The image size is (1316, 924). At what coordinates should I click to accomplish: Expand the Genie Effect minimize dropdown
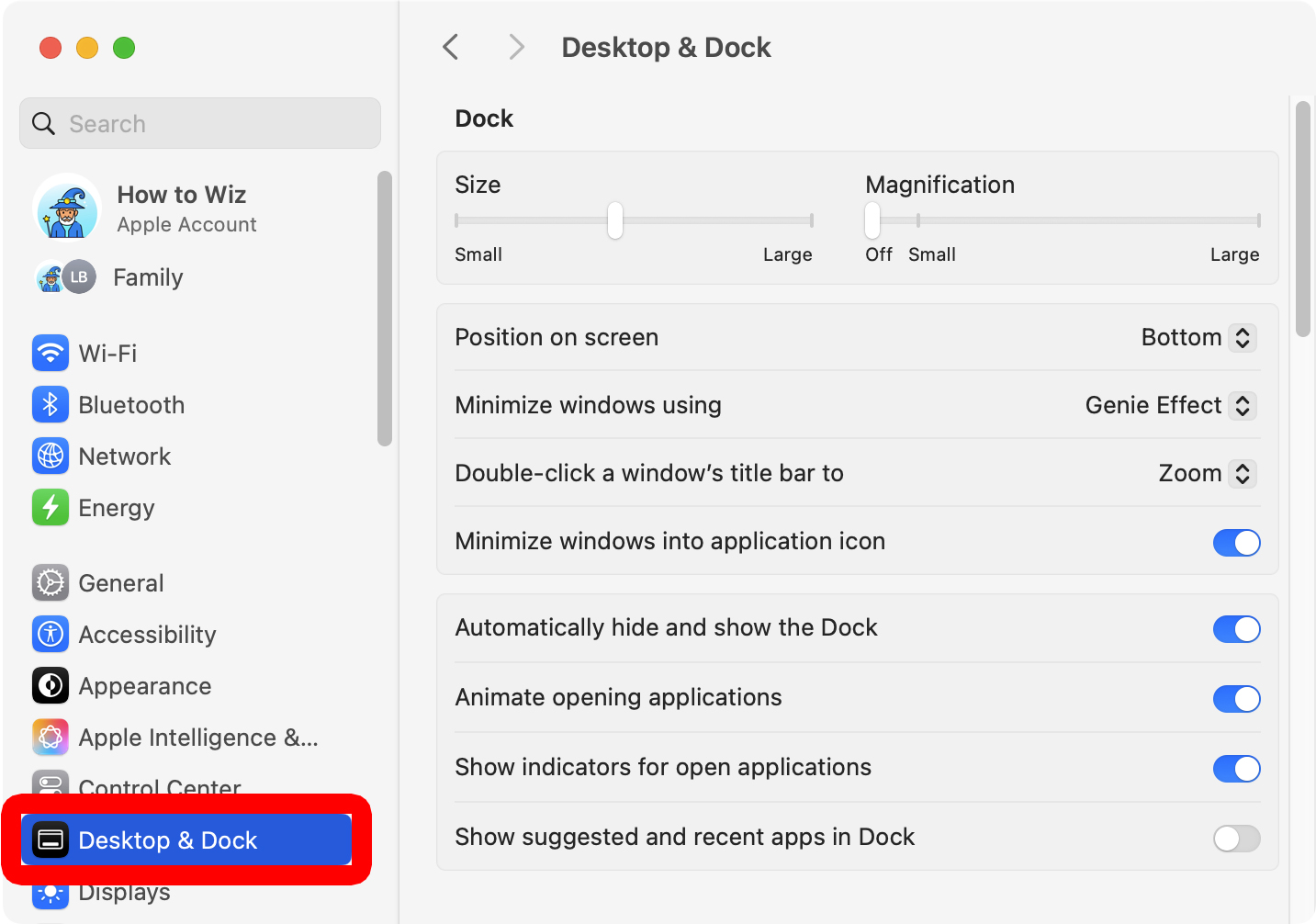click(x=1170, y=406)
